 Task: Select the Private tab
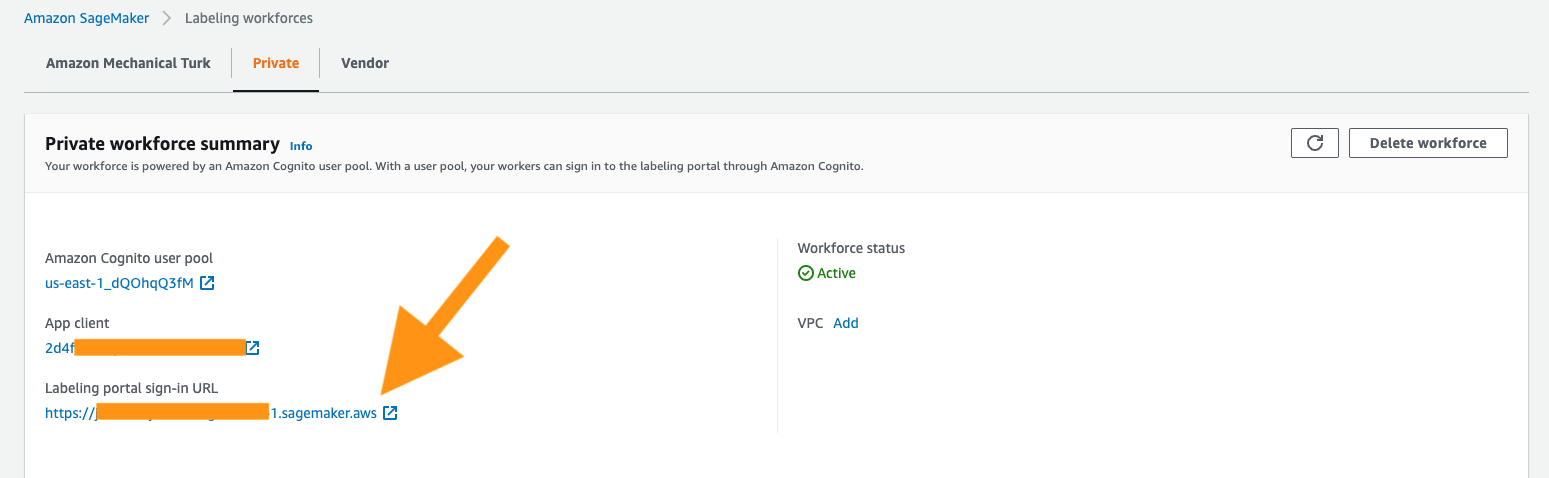click(276, 63)
